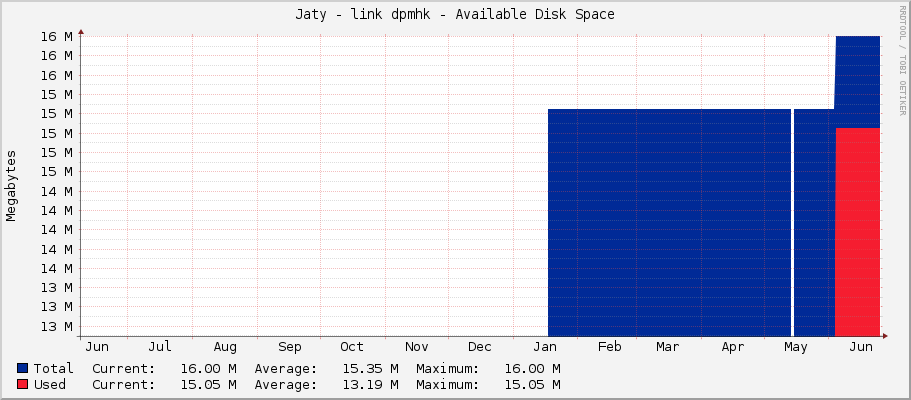Click the 'Oct' month label on the x-axis
Screen dimensions: 911x400
point(352,347)
